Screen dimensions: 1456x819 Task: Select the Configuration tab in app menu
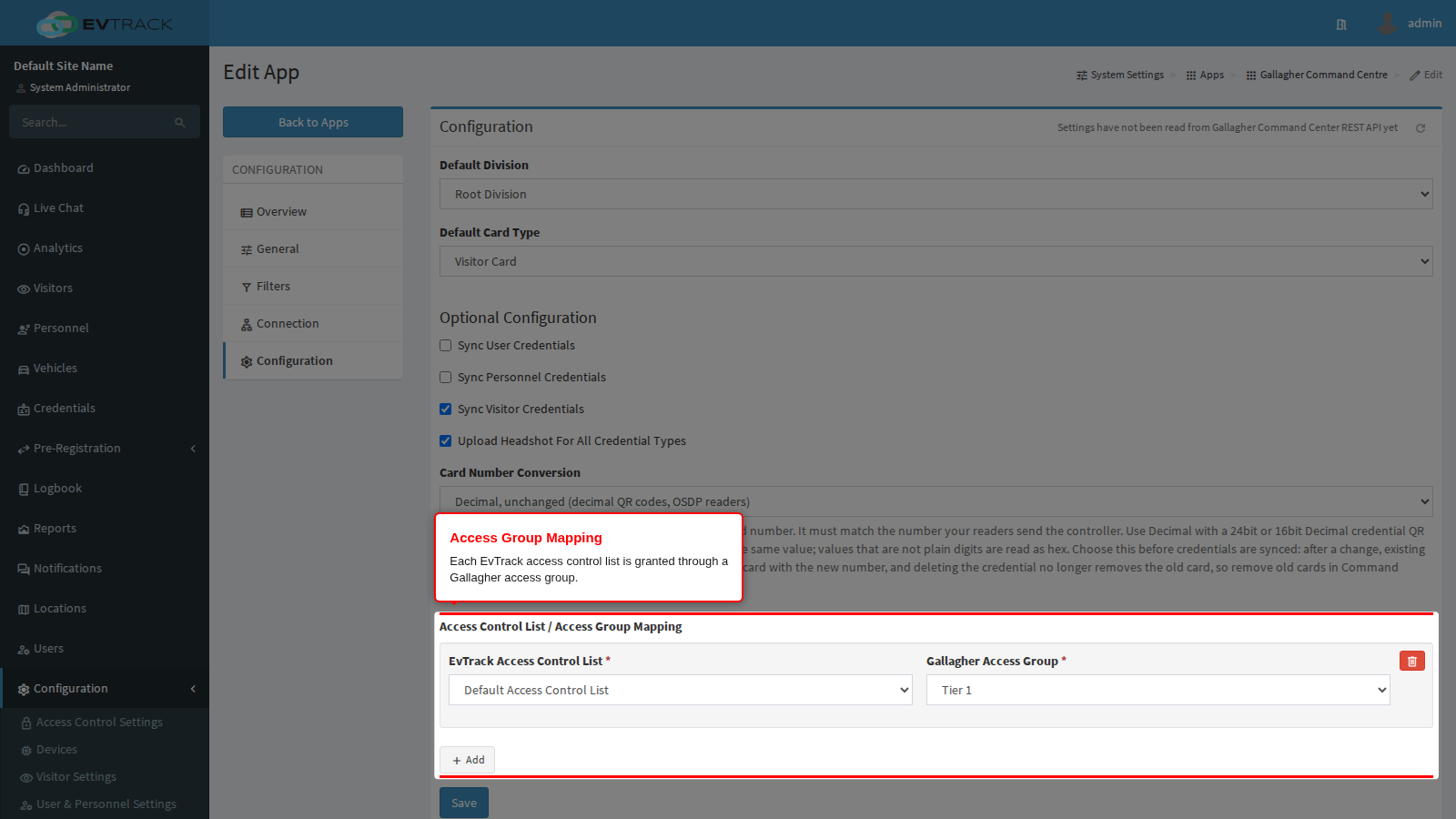click(x=313, y=361)
